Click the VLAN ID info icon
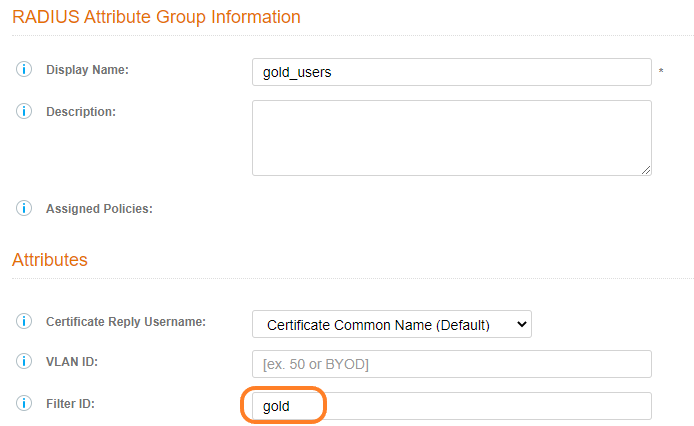This screenshot has width=694, height=426. [x=24, y=363]
